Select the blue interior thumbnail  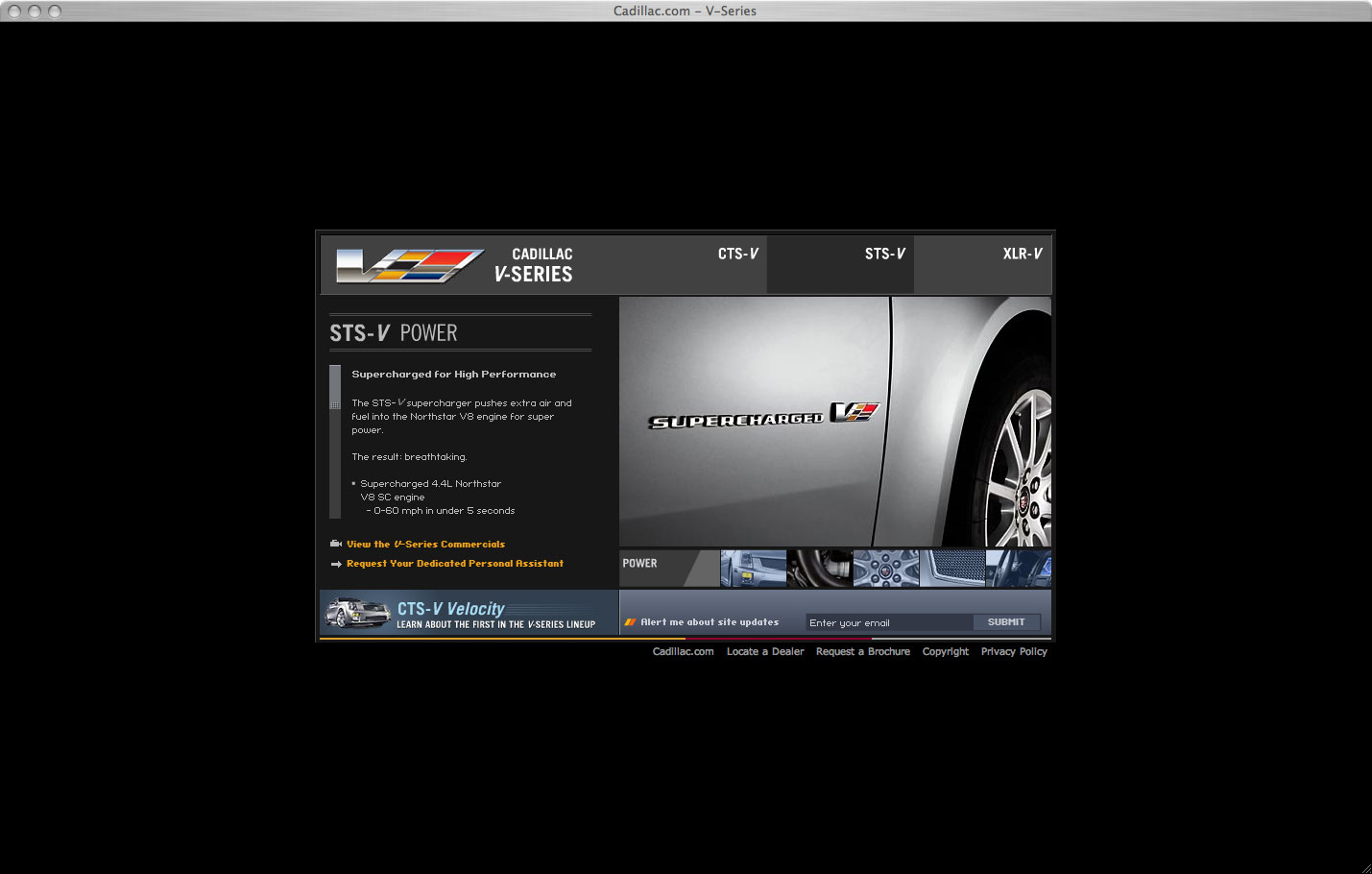point(1019,569)
